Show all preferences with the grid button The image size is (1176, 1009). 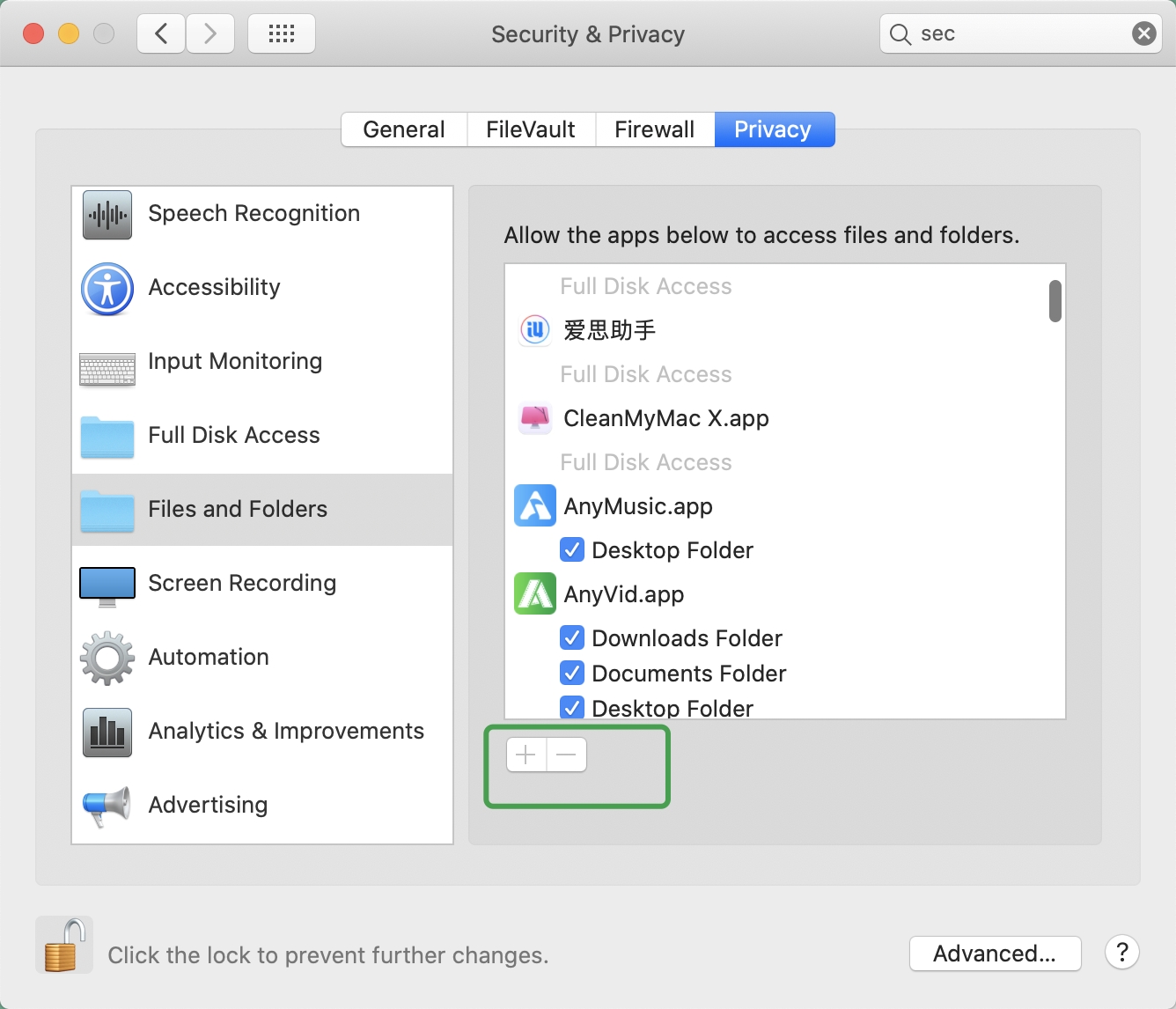point(282,34)
